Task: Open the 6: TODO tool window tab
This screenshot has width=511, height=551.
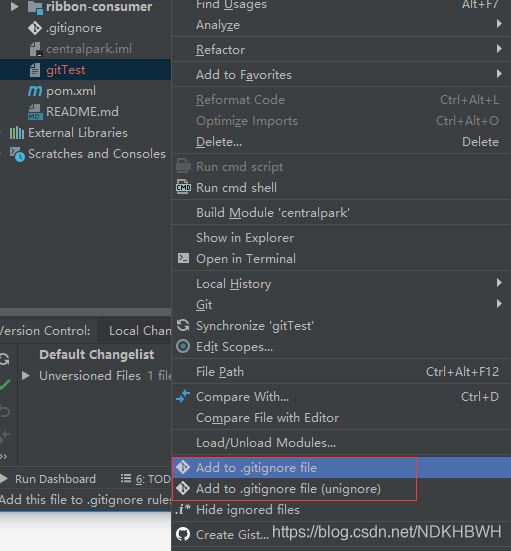Action: pos(145,479)
